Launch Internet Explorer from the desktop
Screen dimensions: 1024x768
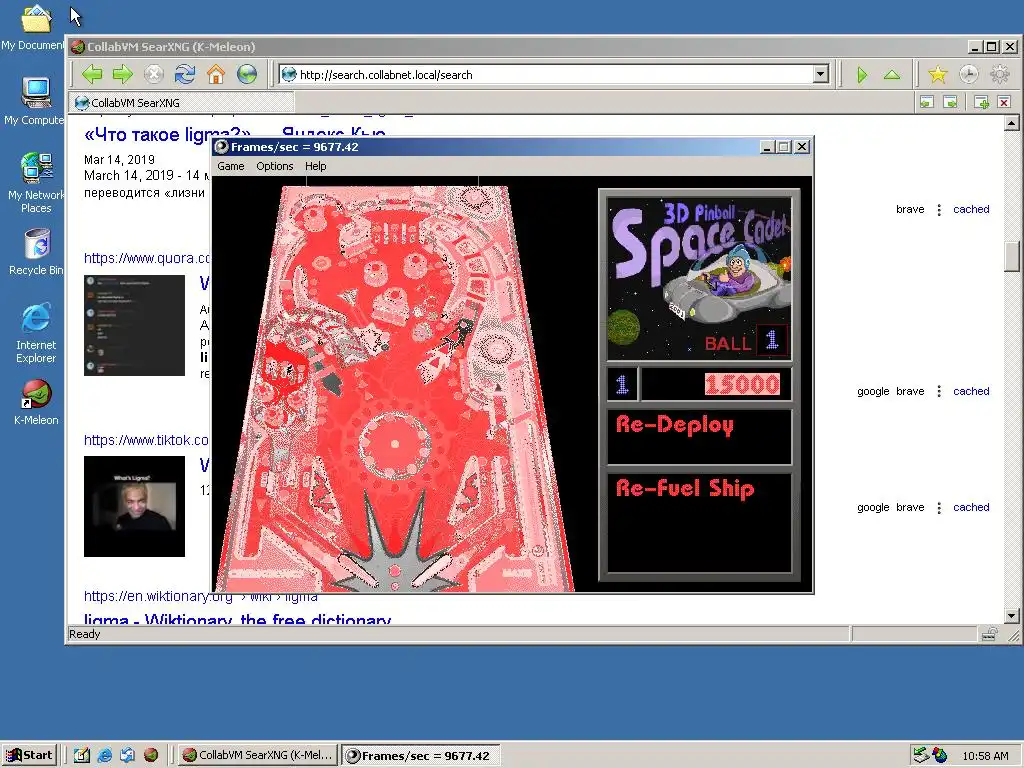pyautogui.click(x=36, y=333)
